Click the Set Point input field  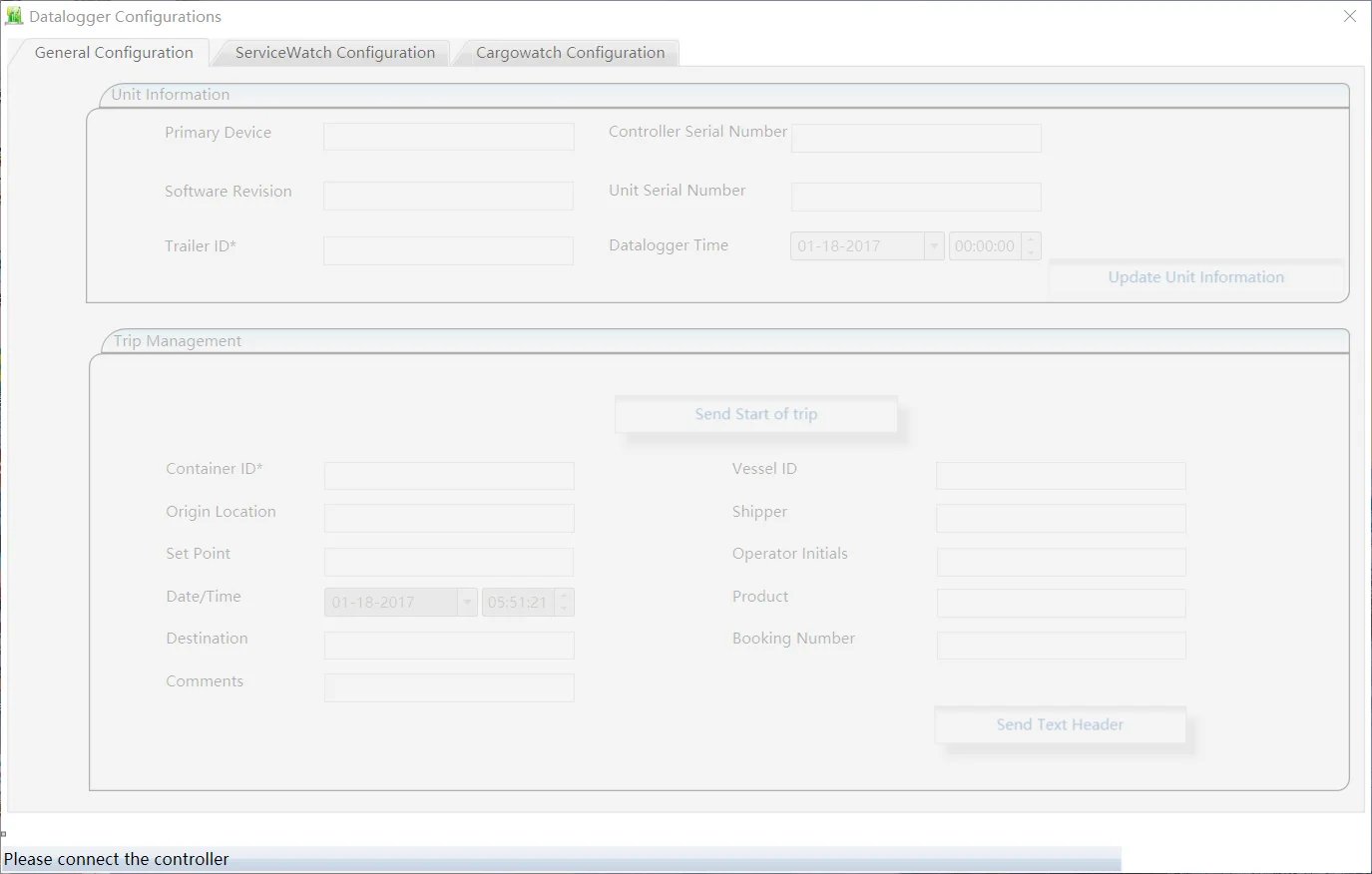[449, 562]
